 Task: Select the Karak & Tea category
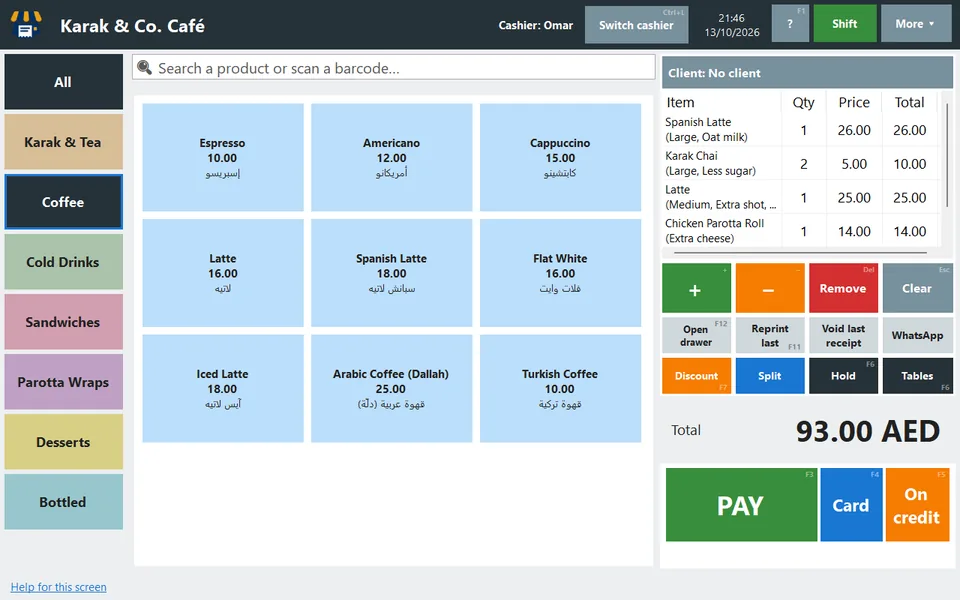coord(64,142)
